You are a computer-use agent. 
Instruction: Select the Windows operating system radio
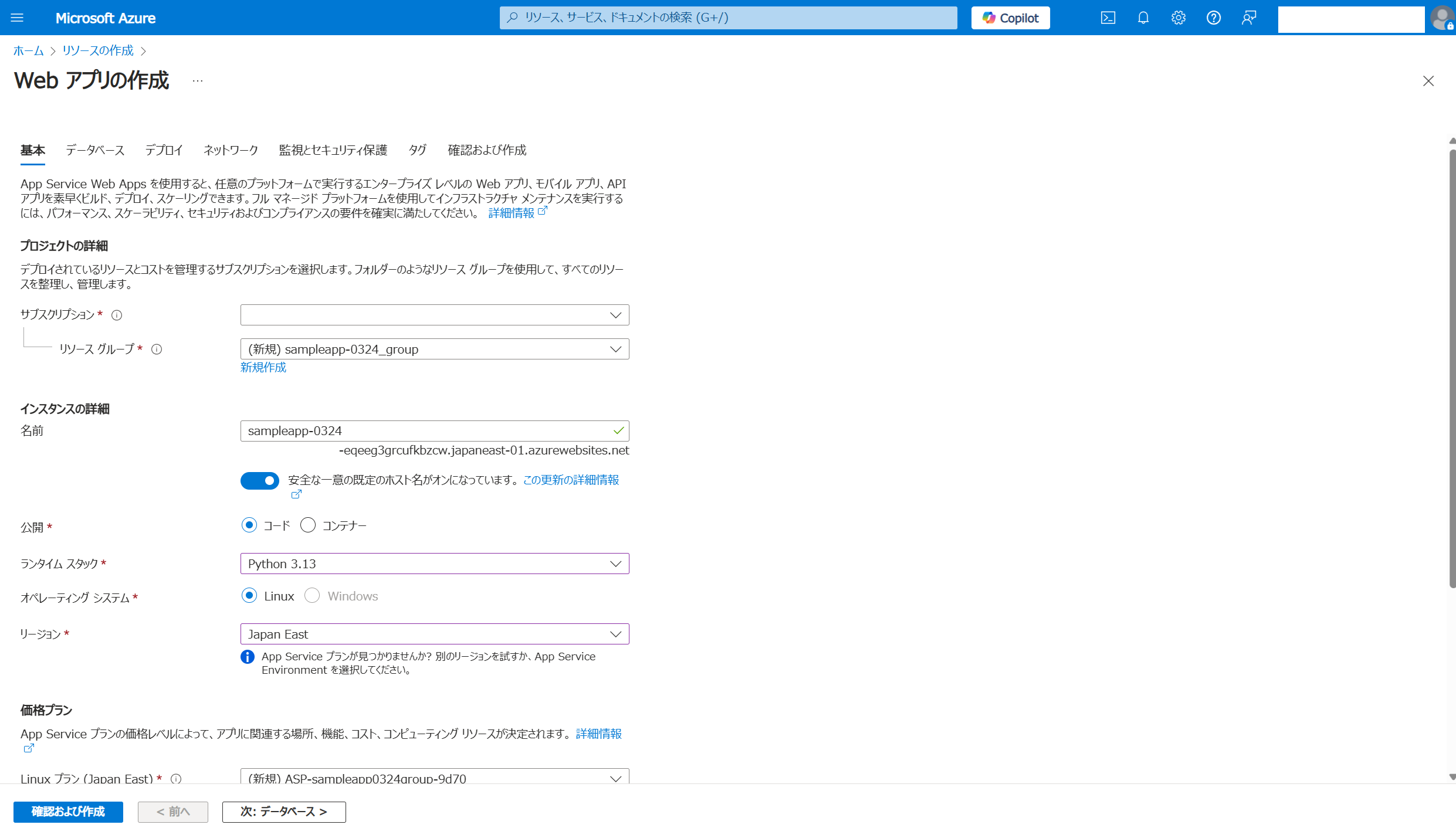click(x=312, y=596)
